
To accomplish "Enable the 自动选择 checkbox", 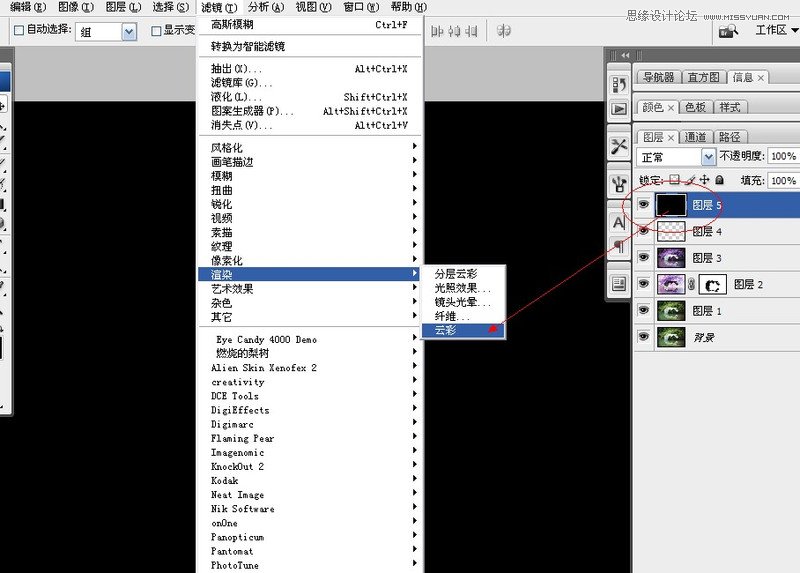I will tap(19, 30).
